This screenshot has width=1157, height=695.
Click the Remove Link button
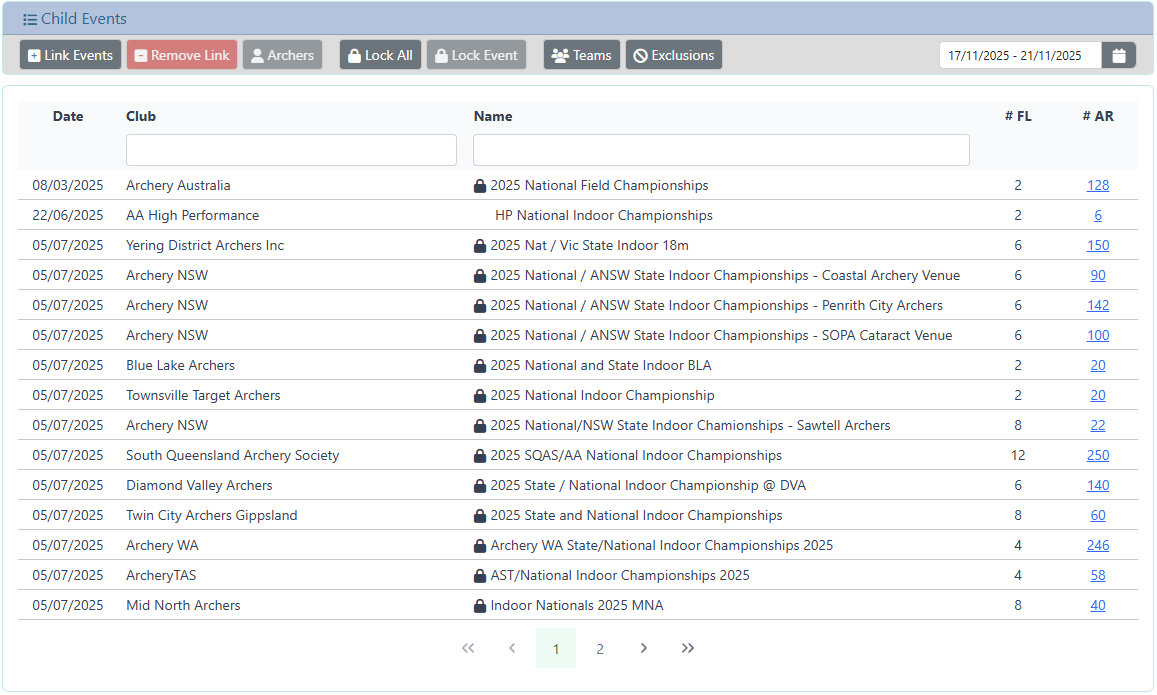point(182,56)
